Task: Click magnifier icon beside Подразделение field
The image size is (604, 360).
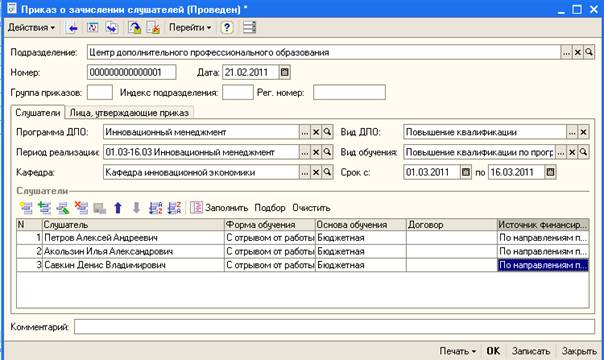Action: (x=589, y=52)
